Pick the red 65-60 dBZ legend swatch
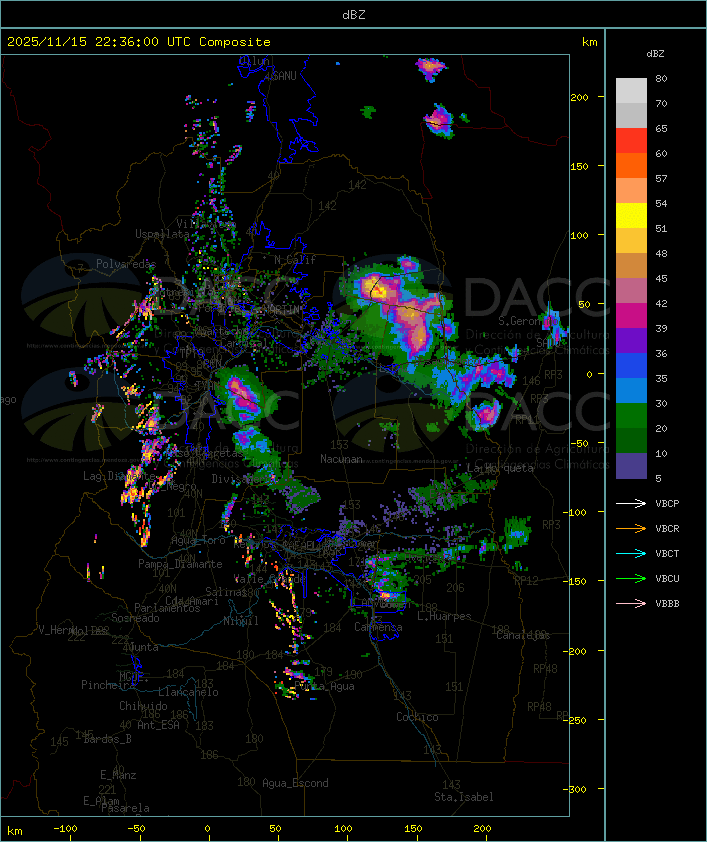Image resolution: width=707 pixels, height=842 pixels. click(631, 141)
